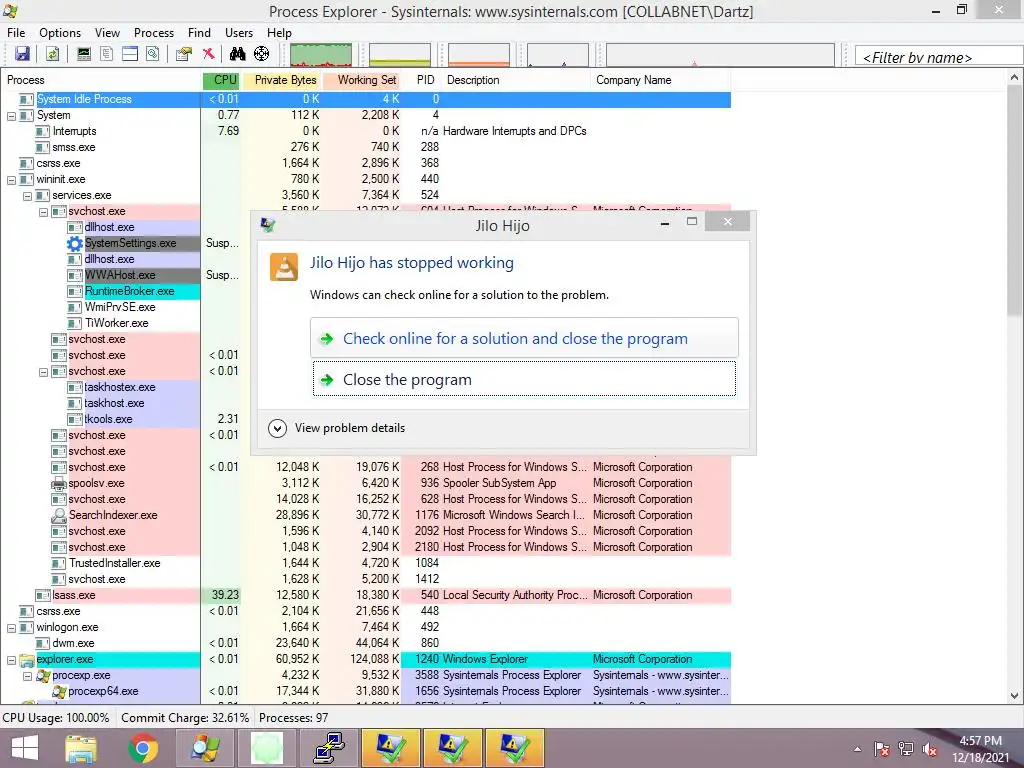
Task: Click the yellow commit history mini graph
Action: click(400, 55)
